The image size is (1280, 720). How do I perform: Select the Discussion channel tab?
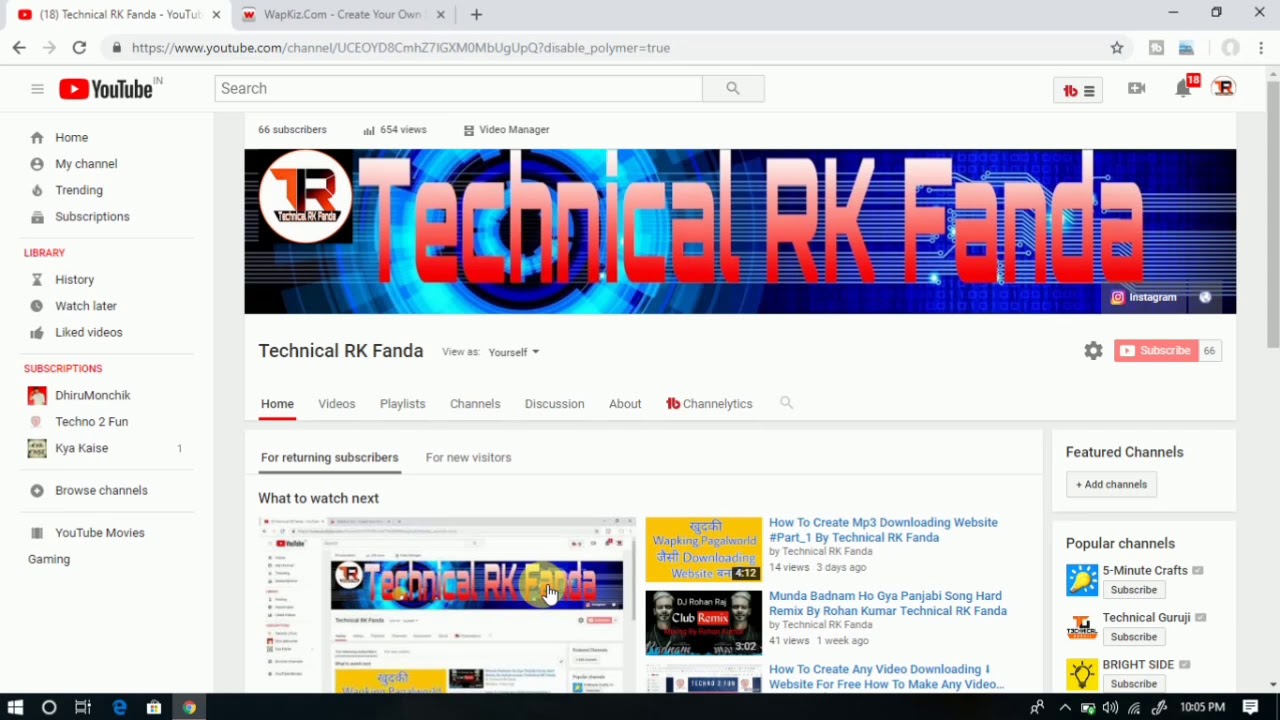[554, 404]
